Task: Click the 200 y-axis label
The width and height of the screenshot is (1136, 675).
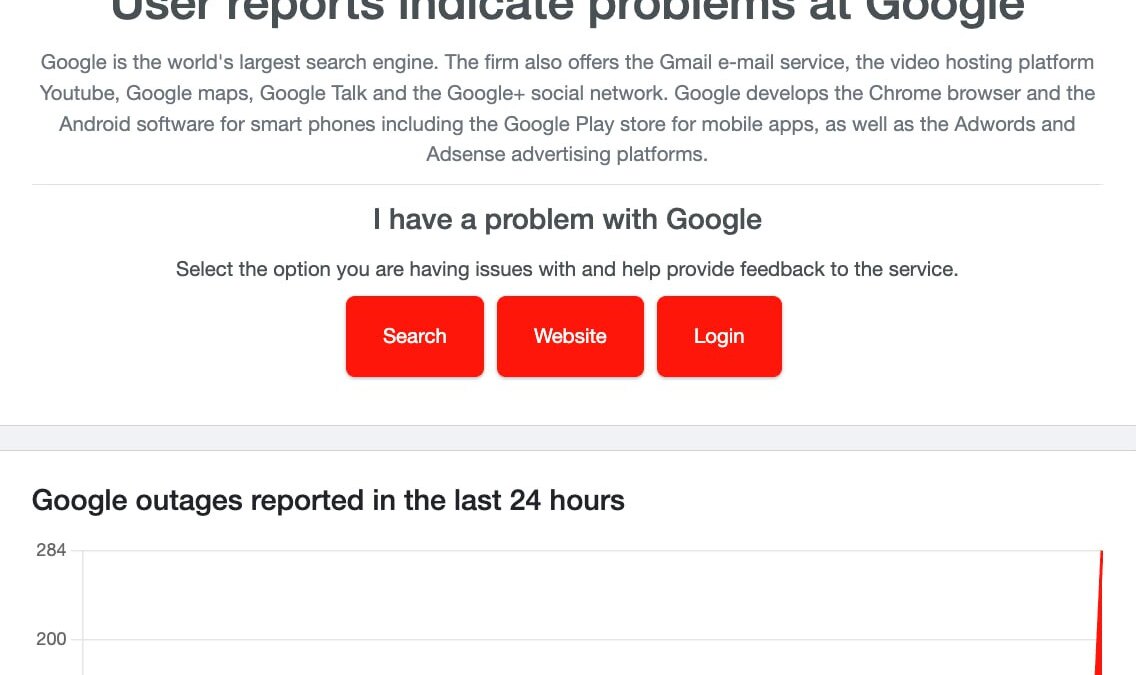Action: tap(51, 639)
